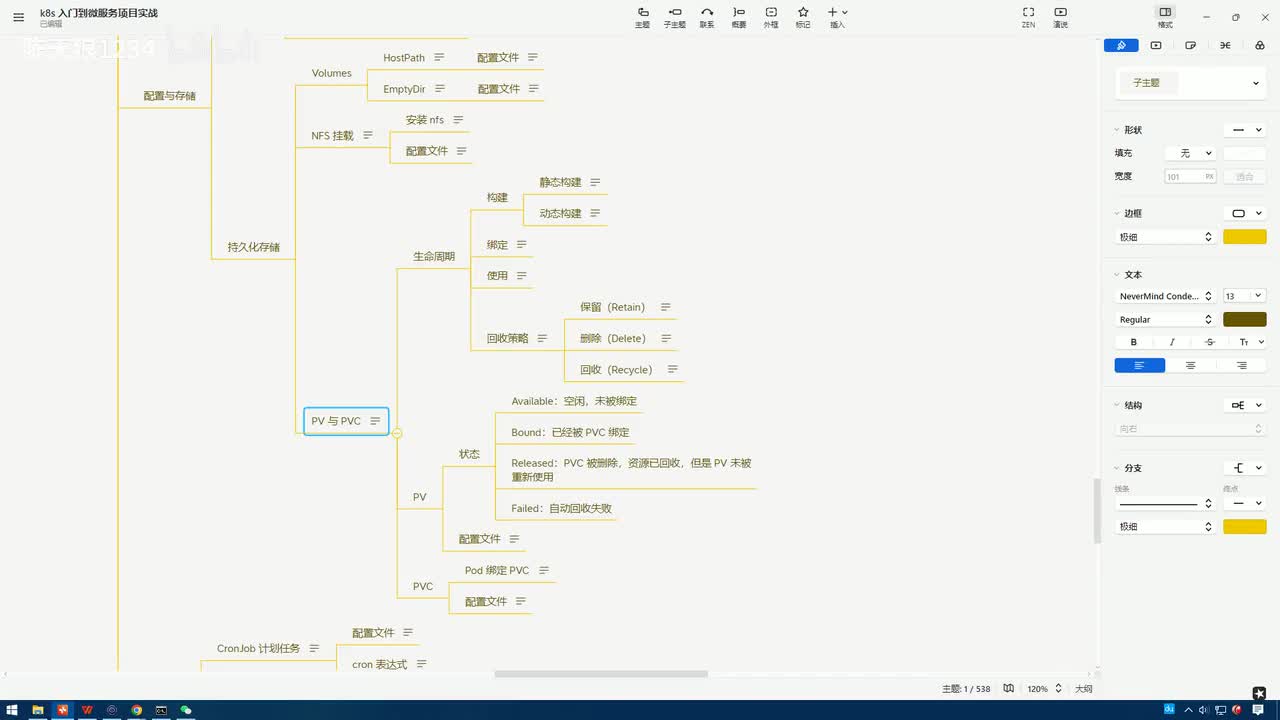
Task: Open the note icon on 静态构建
Action: tap(595, 182)
